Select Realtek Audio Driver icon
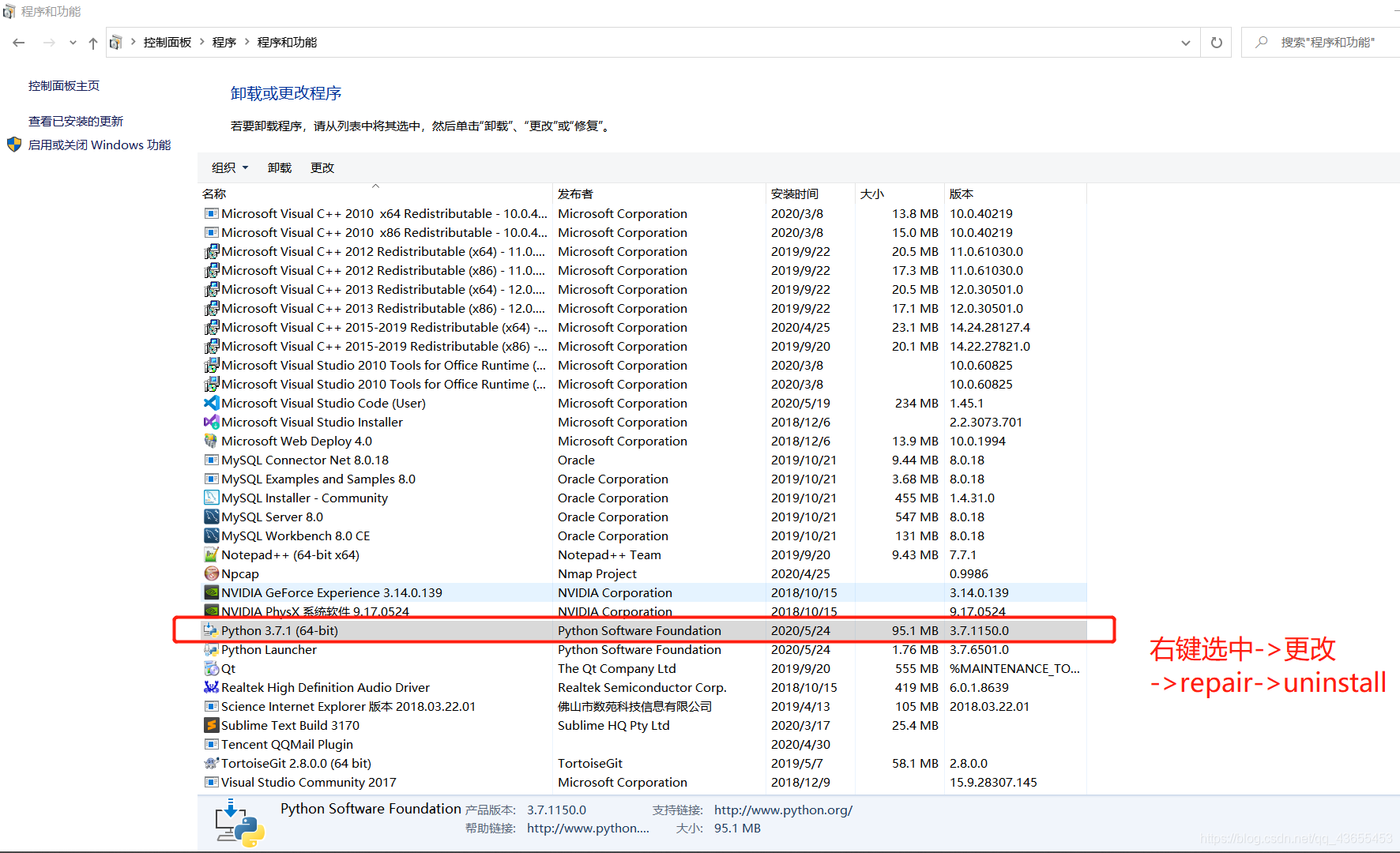The image size is (1400, 853). pyautogui.click(x=211, y=687)
